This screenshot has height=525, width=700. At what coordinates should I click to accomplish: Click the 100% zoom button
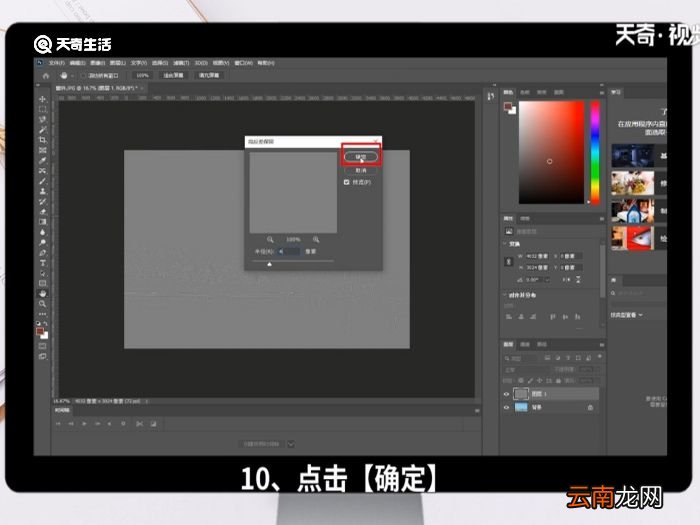(142, 75)
